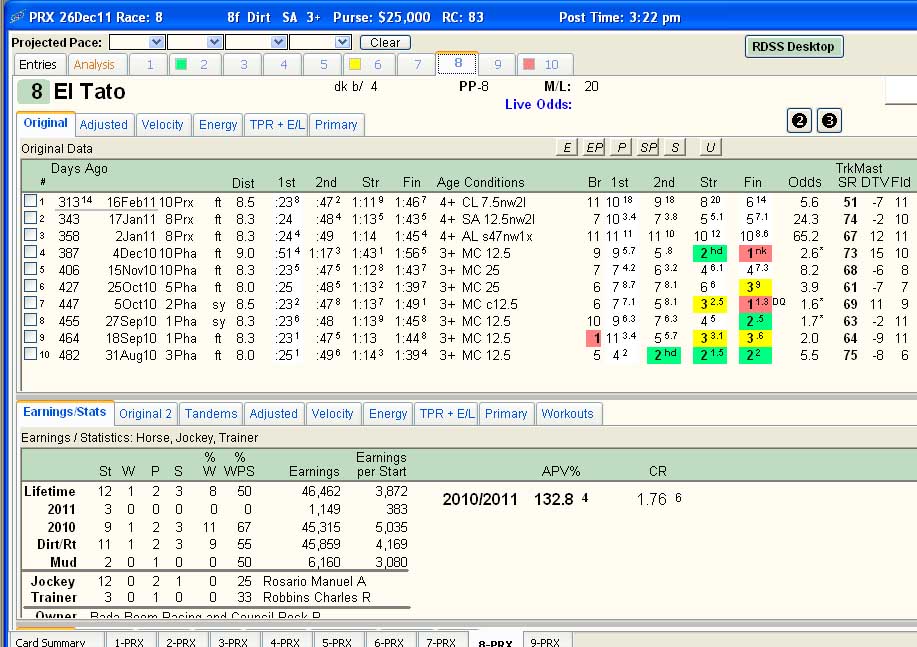917x647 pixels.
Task: Toggle the P pace filter button
Action: click(x=621, y=147)
